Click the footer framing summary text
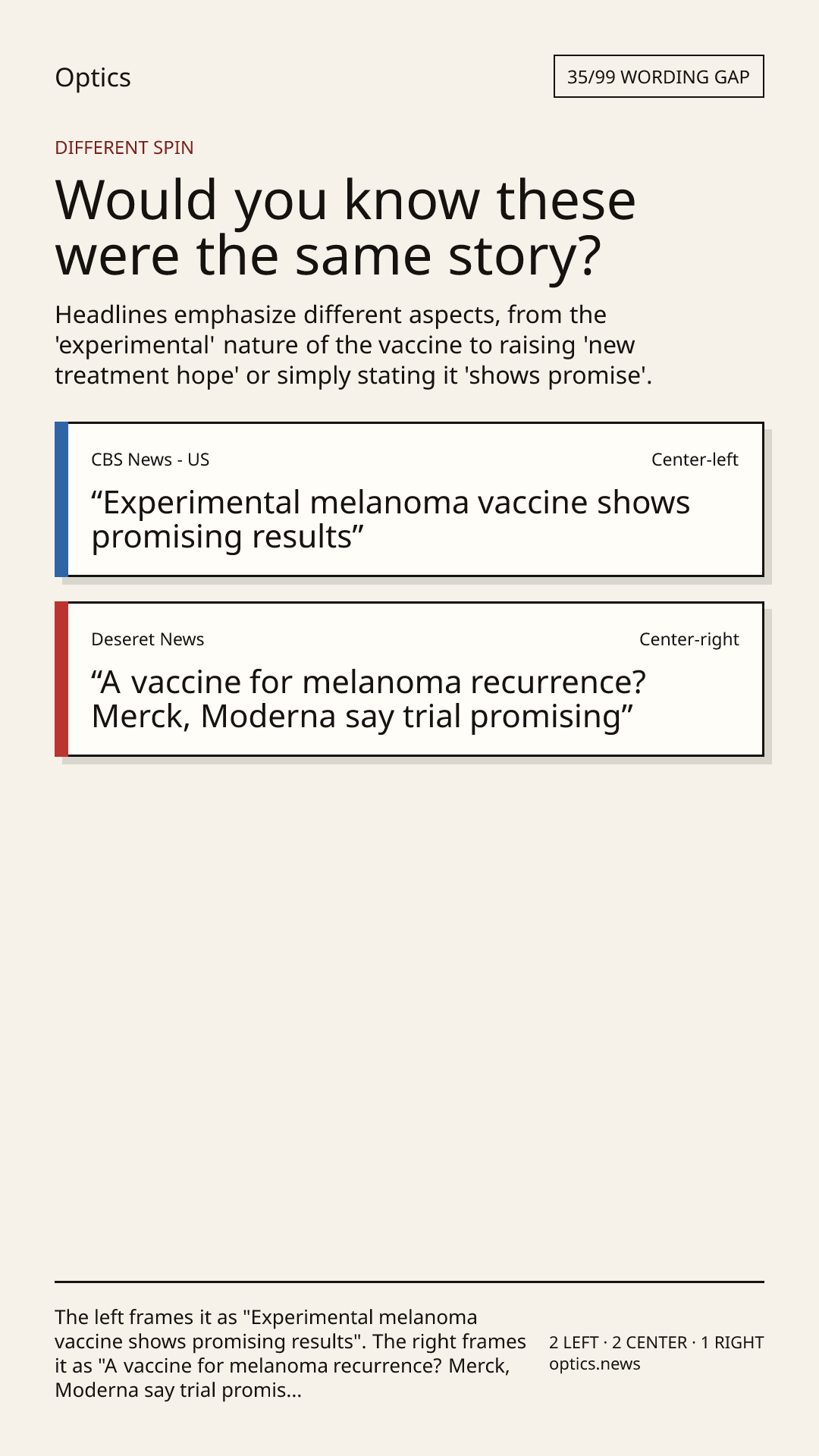The width and height of the screenshot is (819, 1456). [290, 1354]
